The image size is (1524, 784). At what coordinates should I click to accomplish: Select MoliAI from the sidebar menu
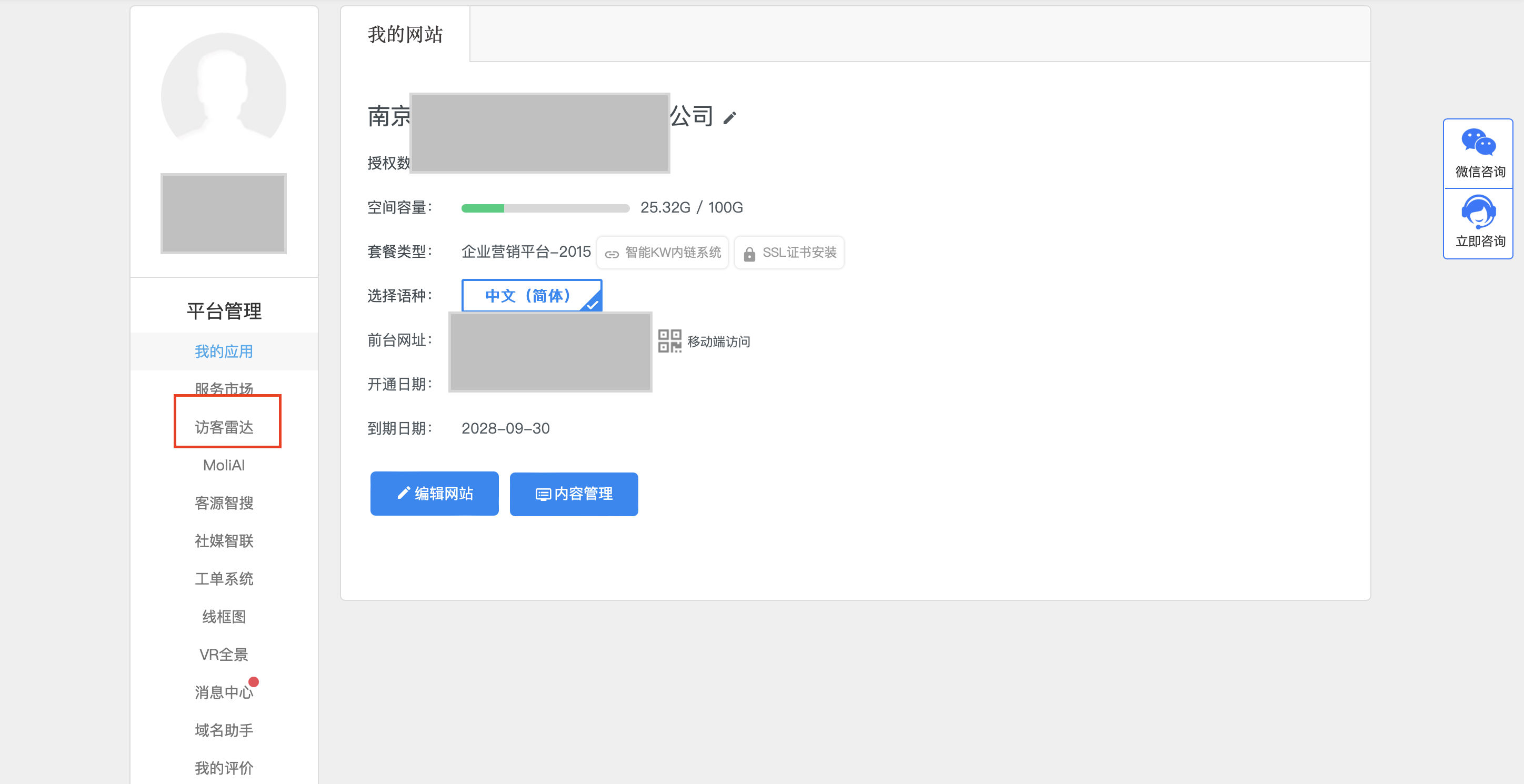coord(224,465)
